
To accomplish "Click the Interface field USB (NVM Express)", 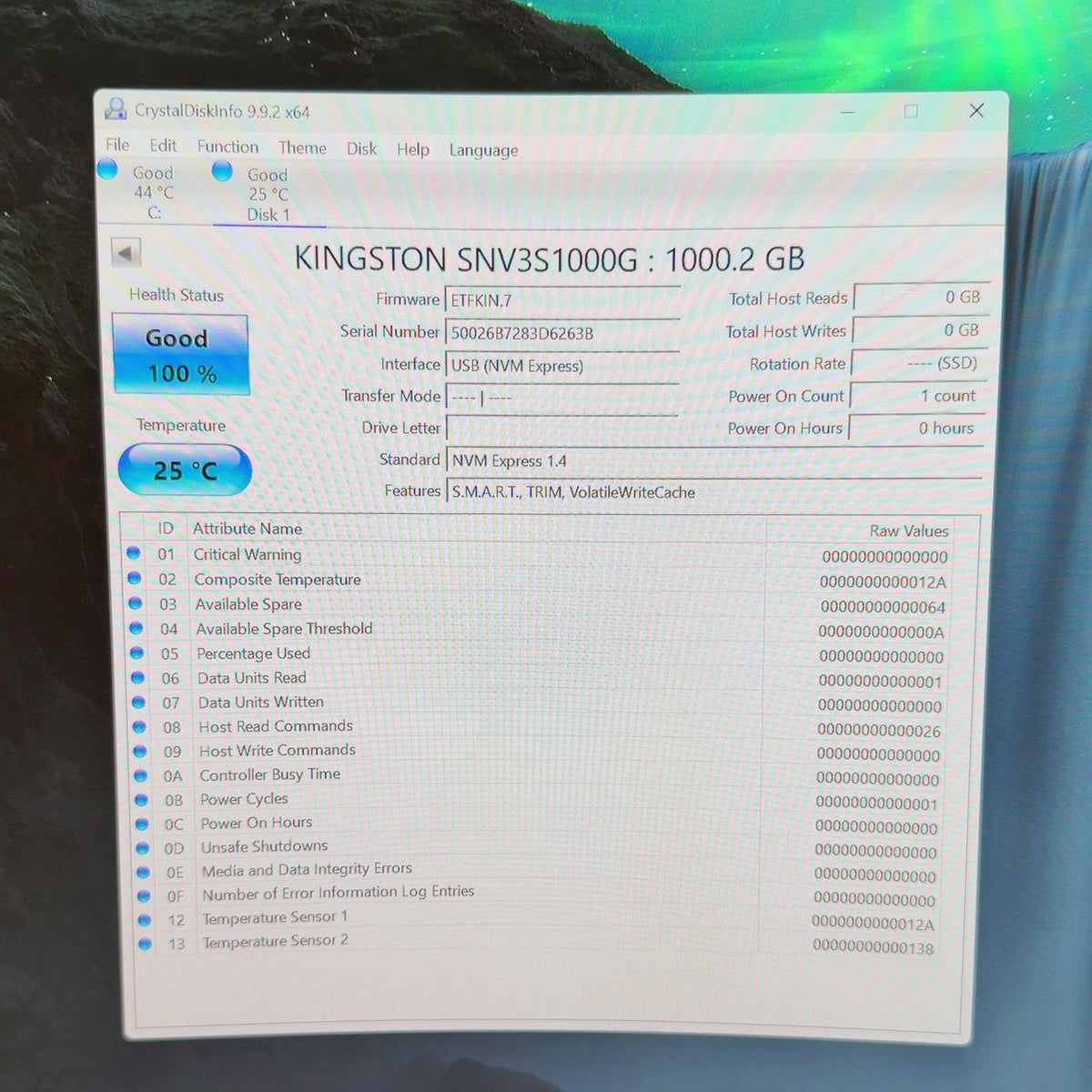I will [x=562, y=366].
